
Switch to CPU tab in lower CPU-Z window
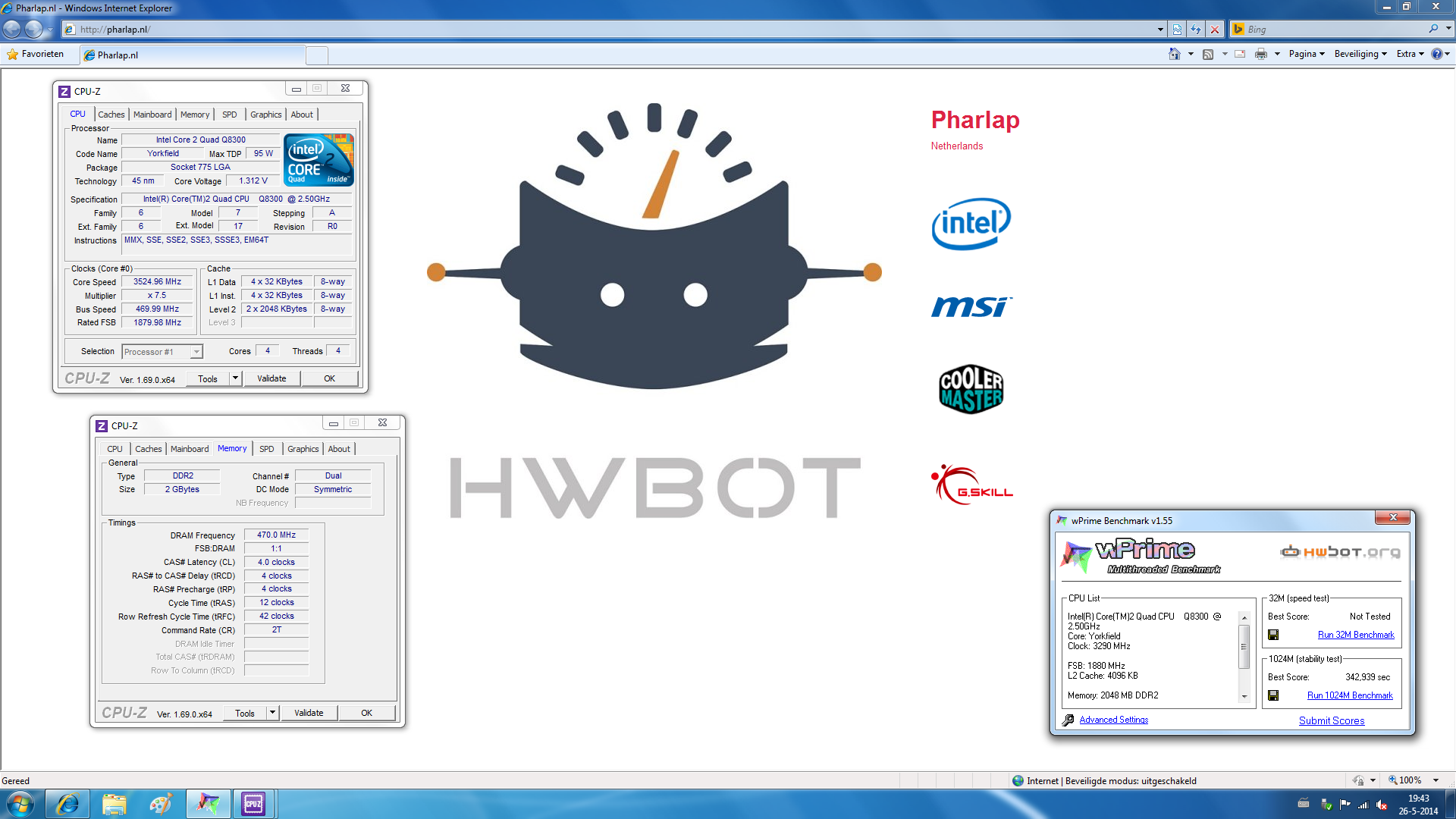[115, 449]
